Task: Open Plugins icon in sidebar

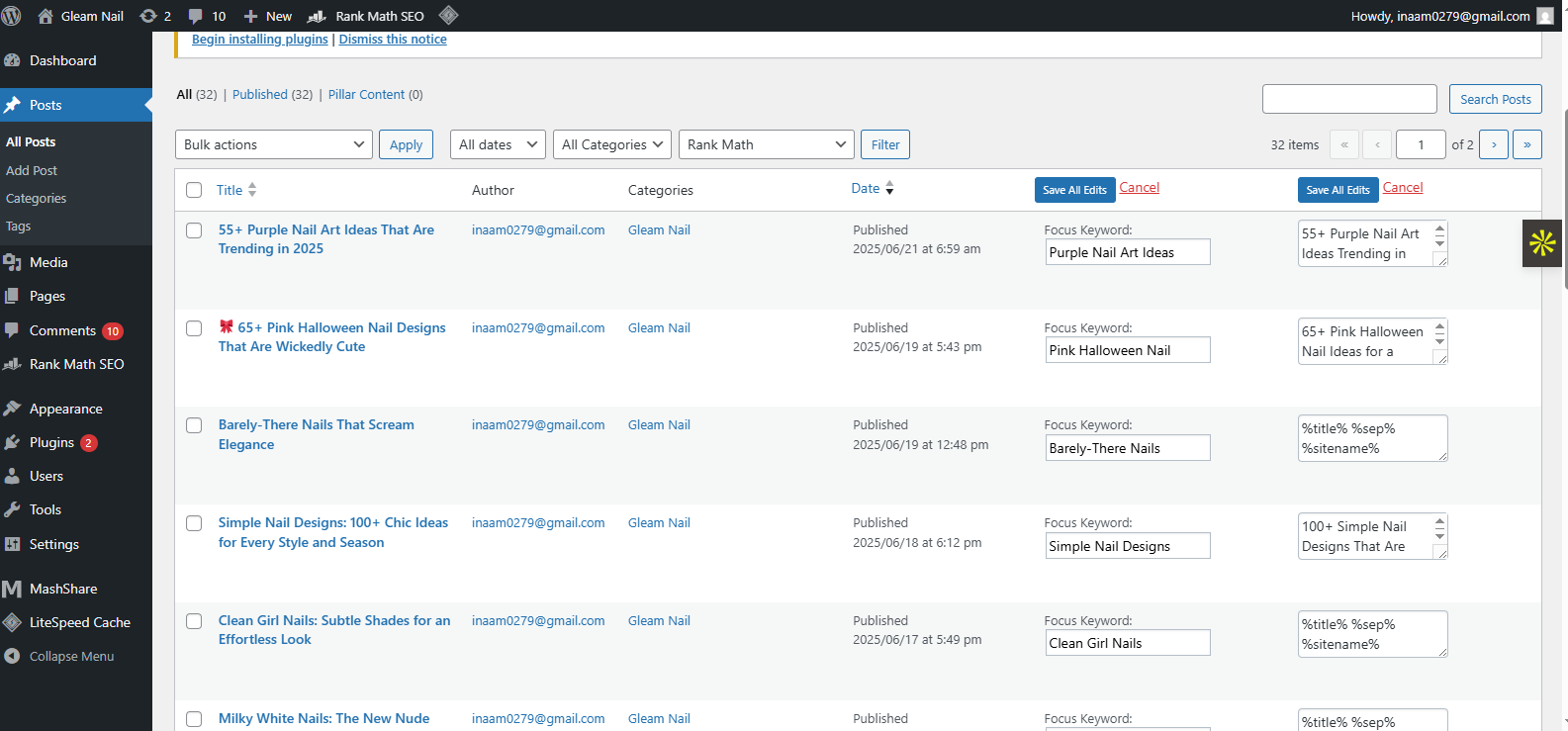Action: pos(12,442)
